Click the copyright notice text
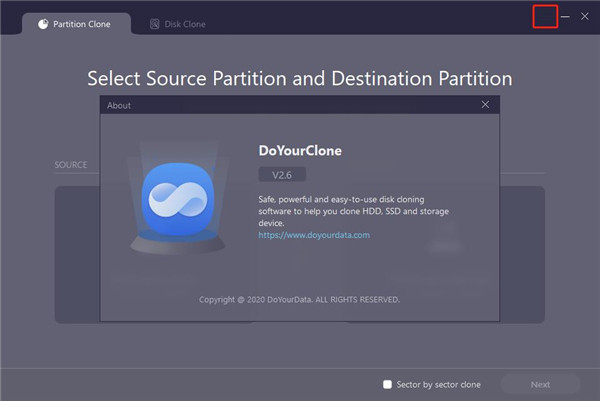600x401 pixels. pyautogui.click(x=300, y=299)
